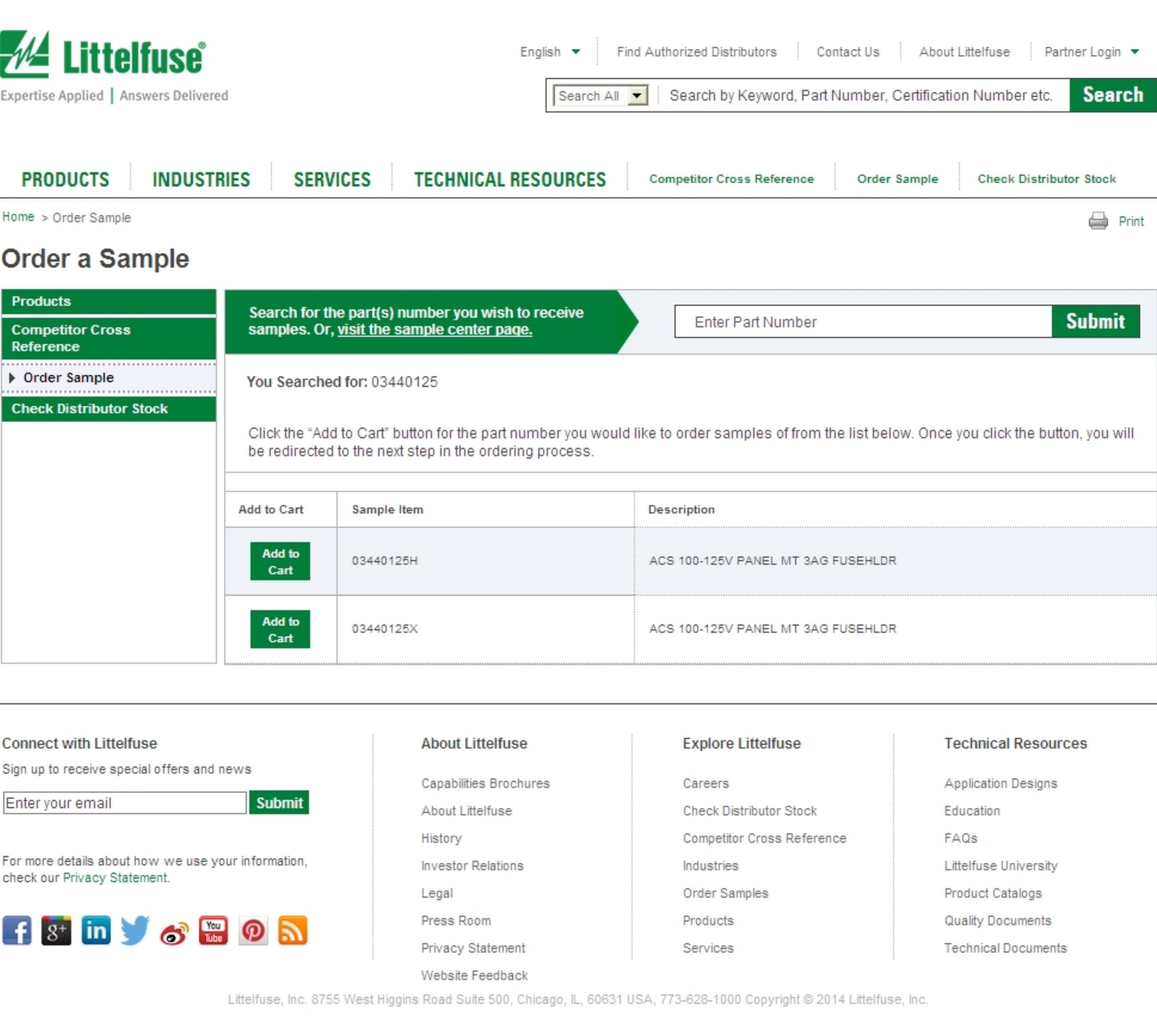Open Capabilities Brochures footer link

point(486,783)
